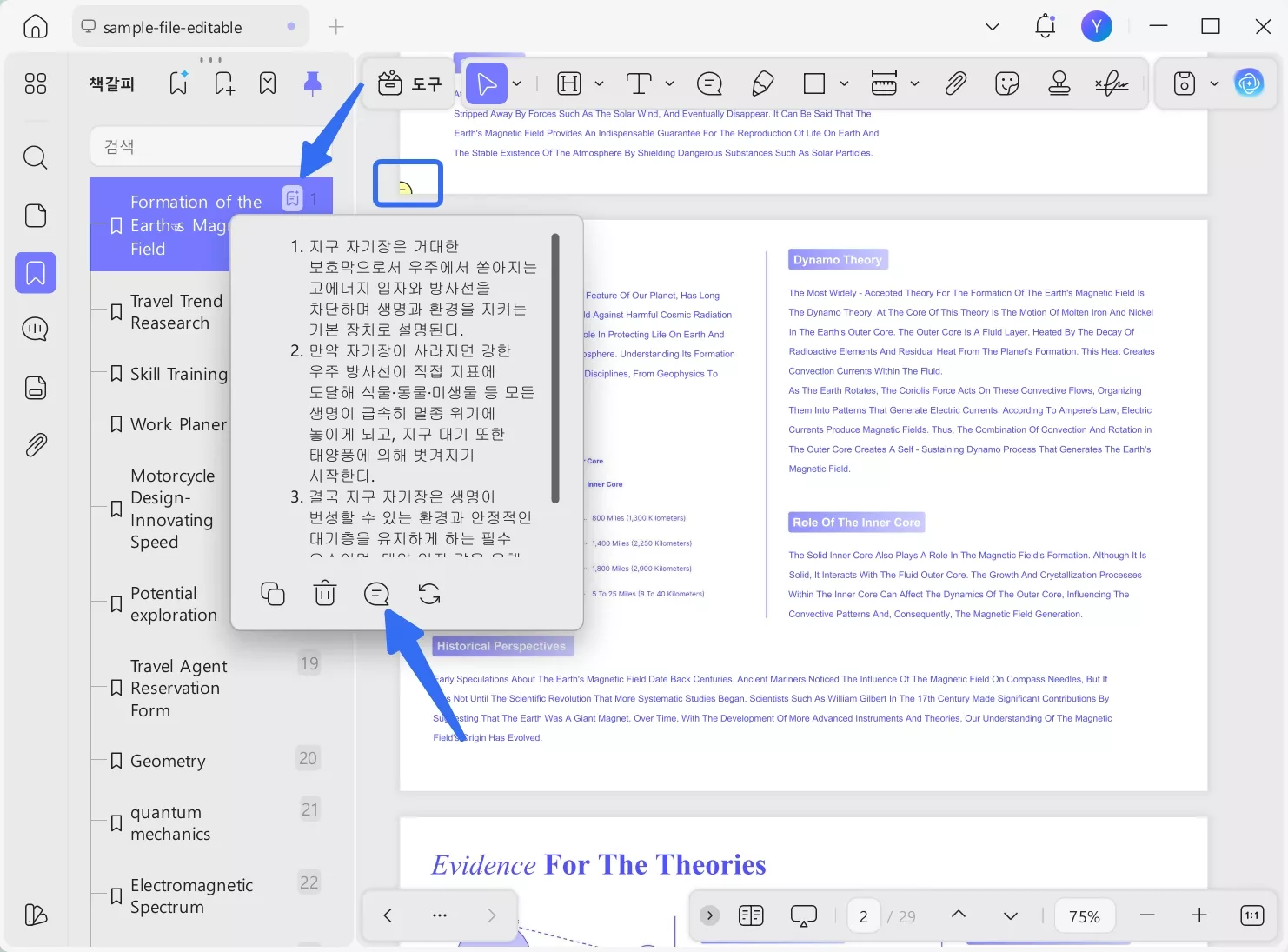Click the zoom in plus button
This screenshot has width=1288, height=952.
[x=1199, y=915]
